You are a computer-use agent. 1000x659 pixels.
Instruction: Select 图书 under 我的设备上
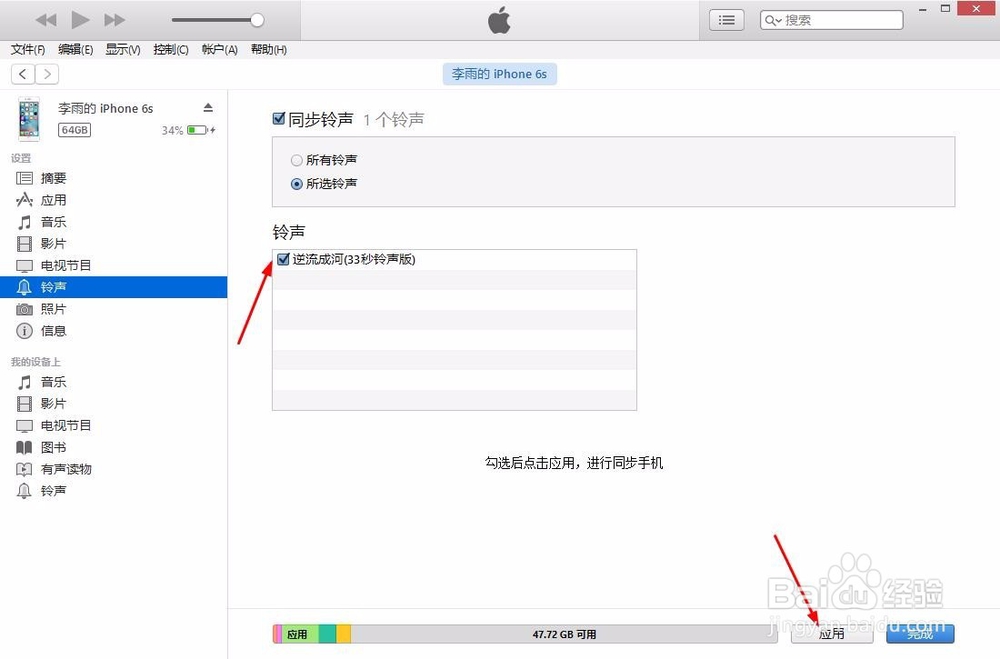point(53,447)
